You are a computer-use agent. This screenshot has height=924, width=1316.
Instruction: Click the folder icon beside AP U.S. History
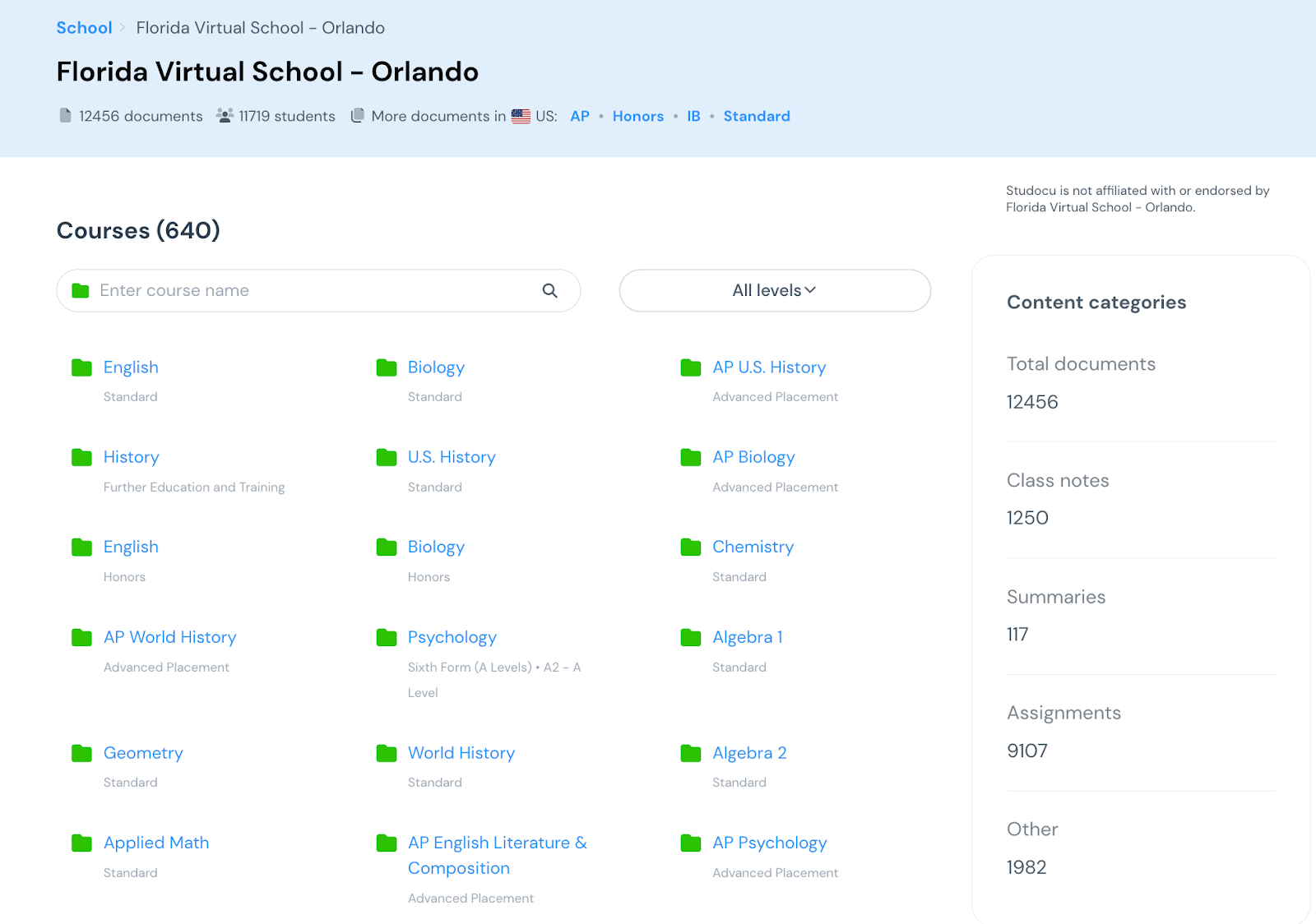[690, 367]
